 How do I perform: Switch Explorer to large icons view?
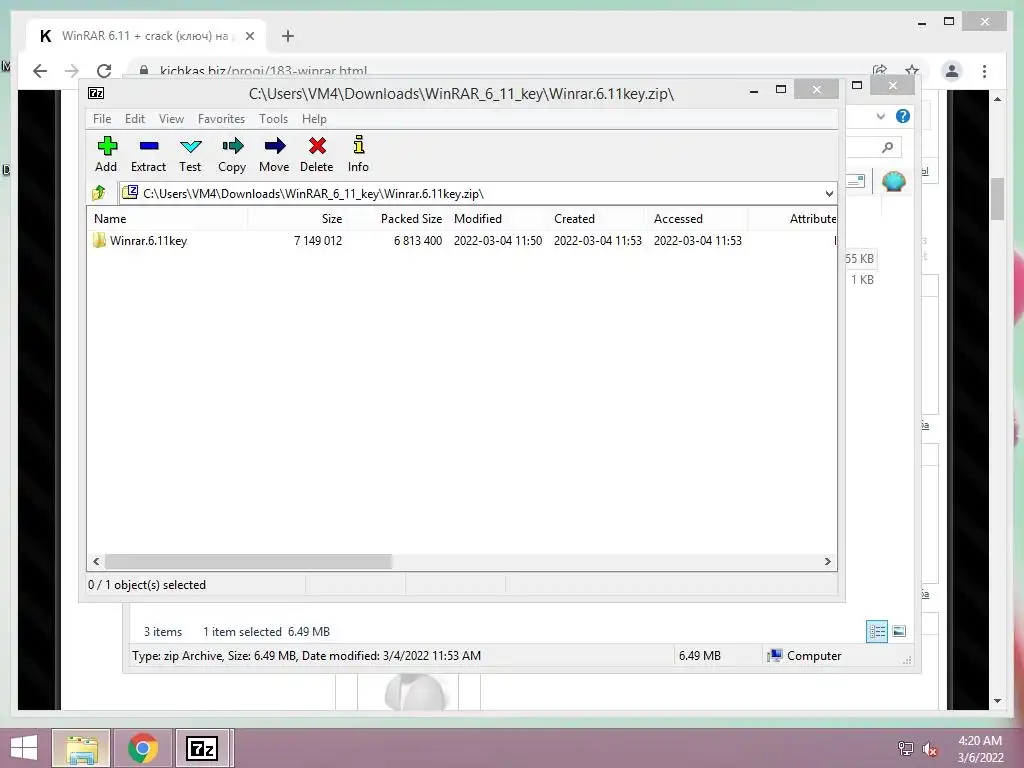(899, 632)
